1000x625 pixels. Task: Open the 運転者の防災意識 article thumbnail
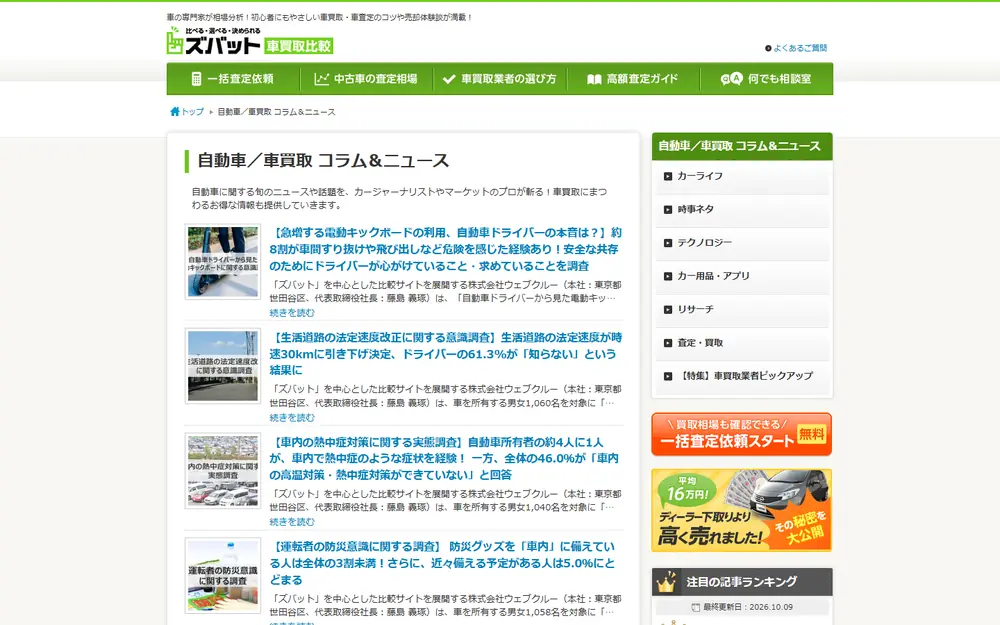click(223, 575)
